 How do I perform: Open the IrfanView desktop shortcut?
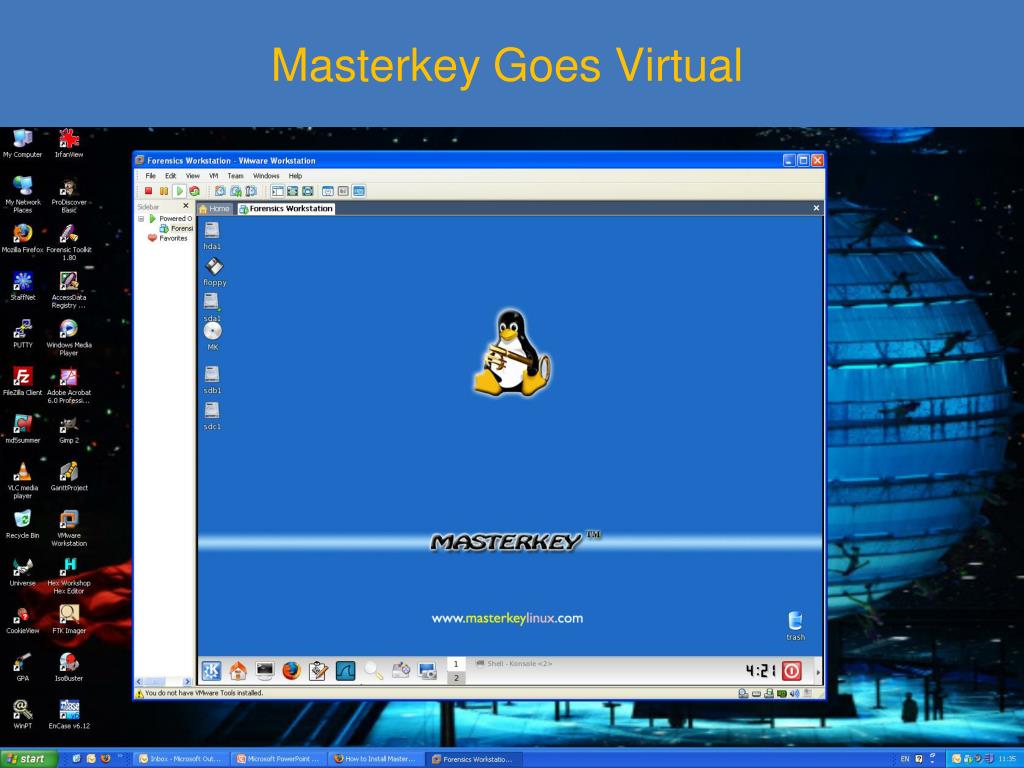(69, 144)
